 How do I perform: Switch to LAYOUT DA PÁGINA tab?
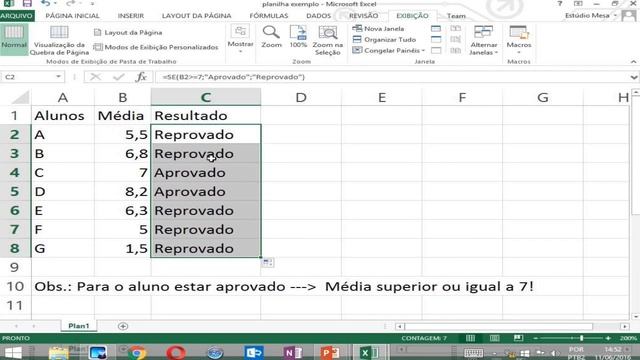[196, 16]
